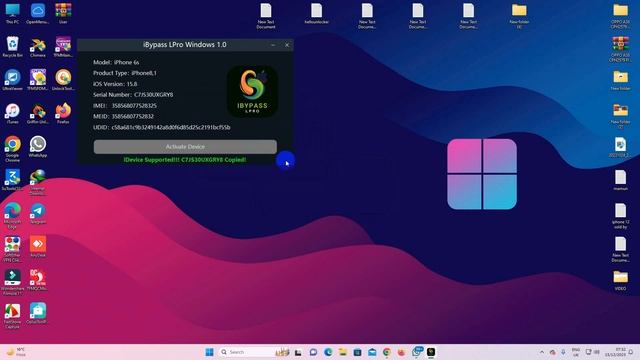Launch the Griffin Unlocker shortcut

coord(38,113)
